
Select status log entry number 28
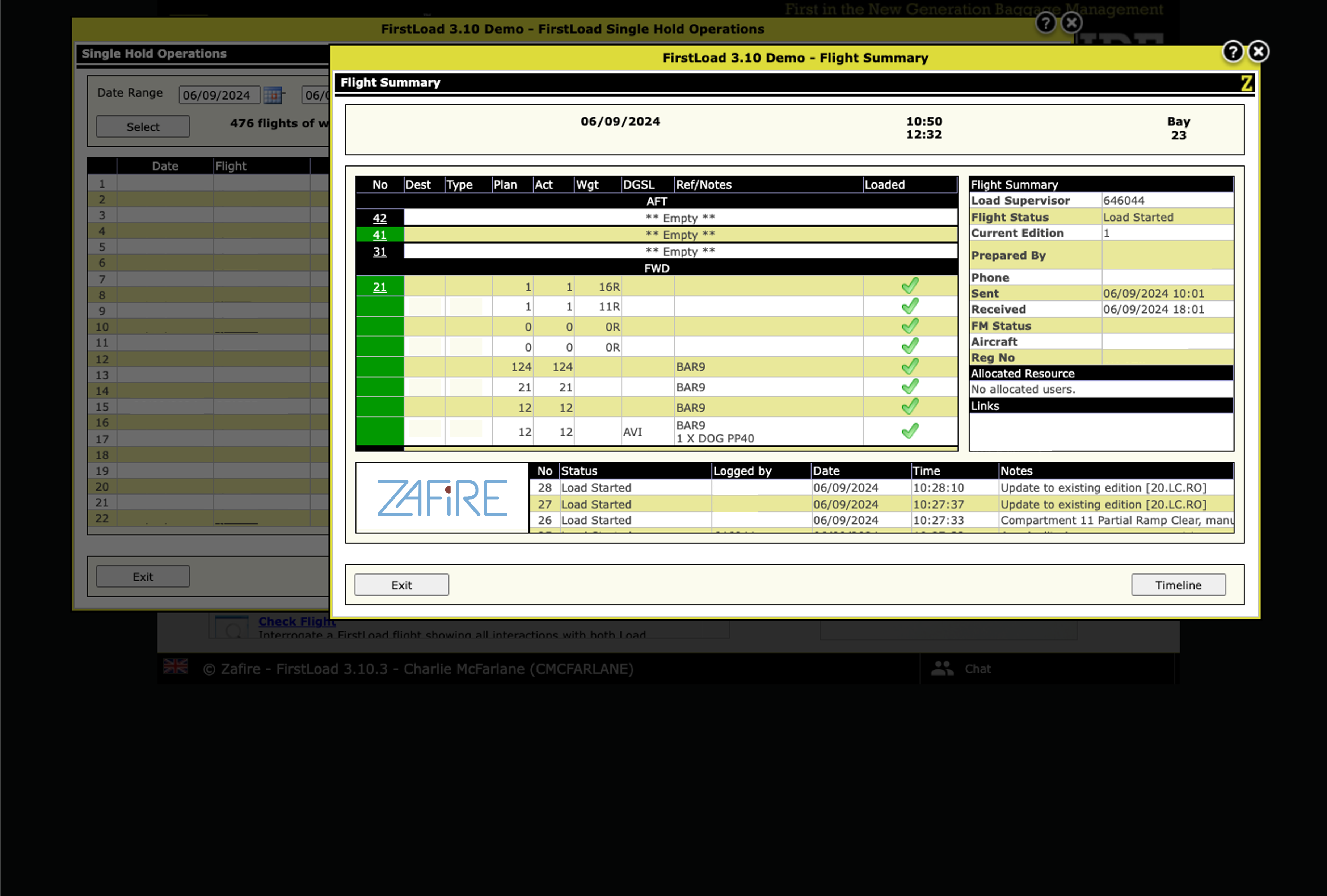pos(544,488)
